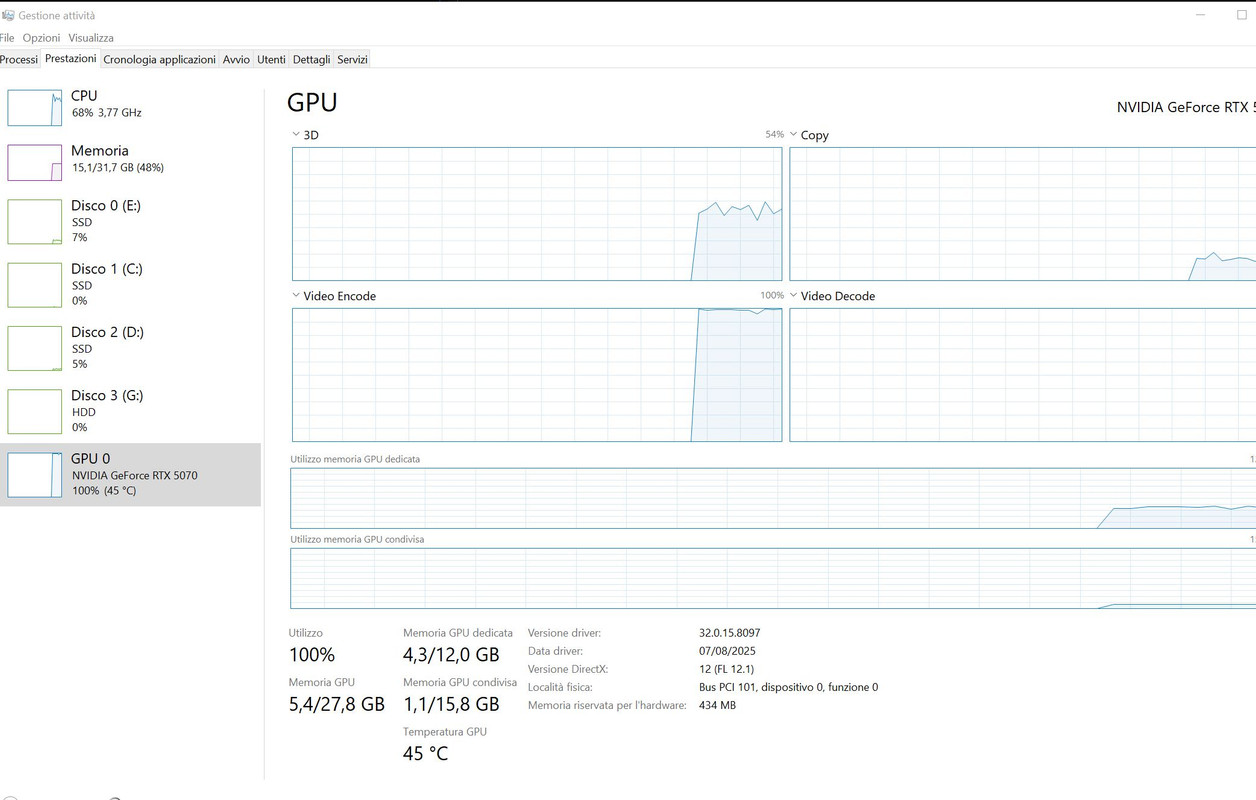Open the Video Encode engine dropdown
The width and height of the screenshot is (1256, 800).
[x=296, y=296]
